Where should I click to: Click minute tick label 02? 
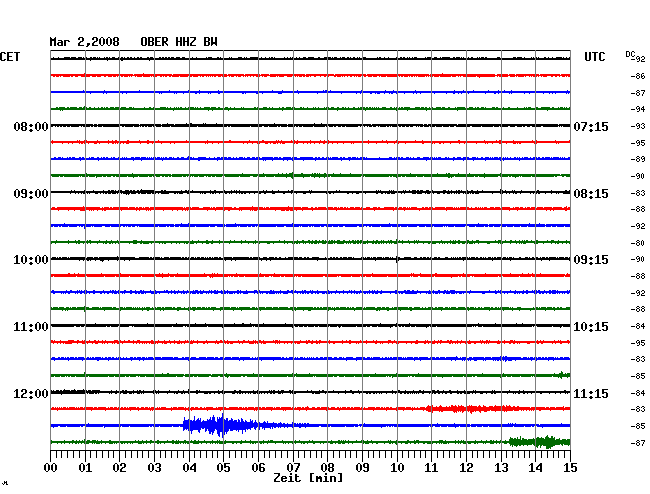pyautogui.click(x=119, y=468)
